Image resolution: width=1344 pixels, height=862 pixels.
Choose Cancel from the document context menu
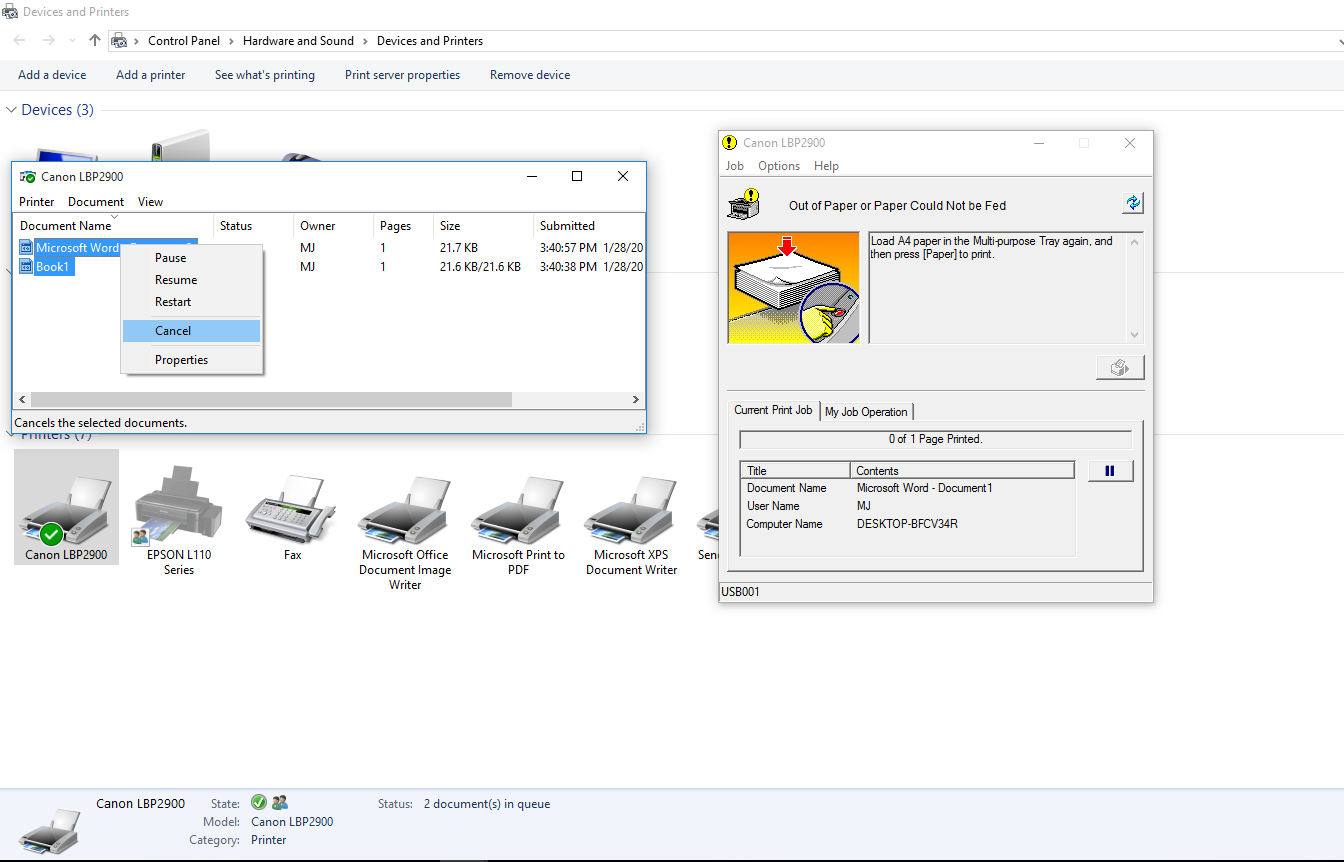click(x=173, y=330)
